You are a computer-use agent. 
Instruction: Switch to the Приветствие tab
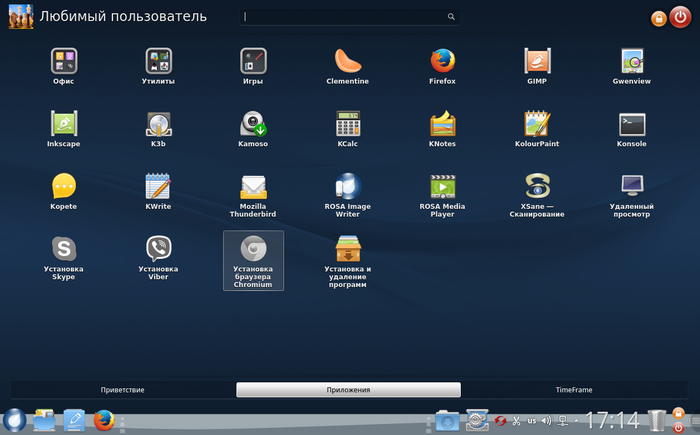123,389
